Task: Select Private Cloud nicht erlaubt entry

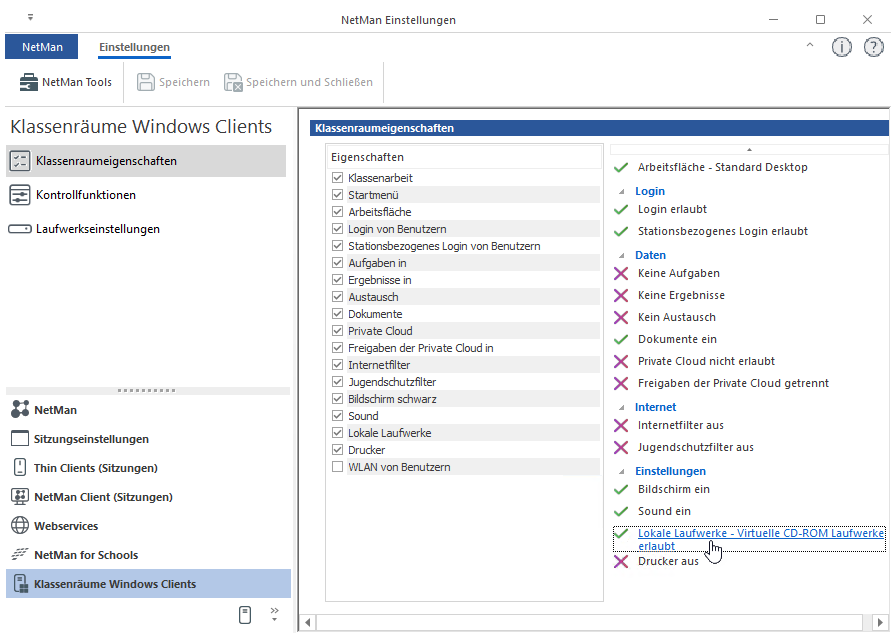Action: [706, 361]
